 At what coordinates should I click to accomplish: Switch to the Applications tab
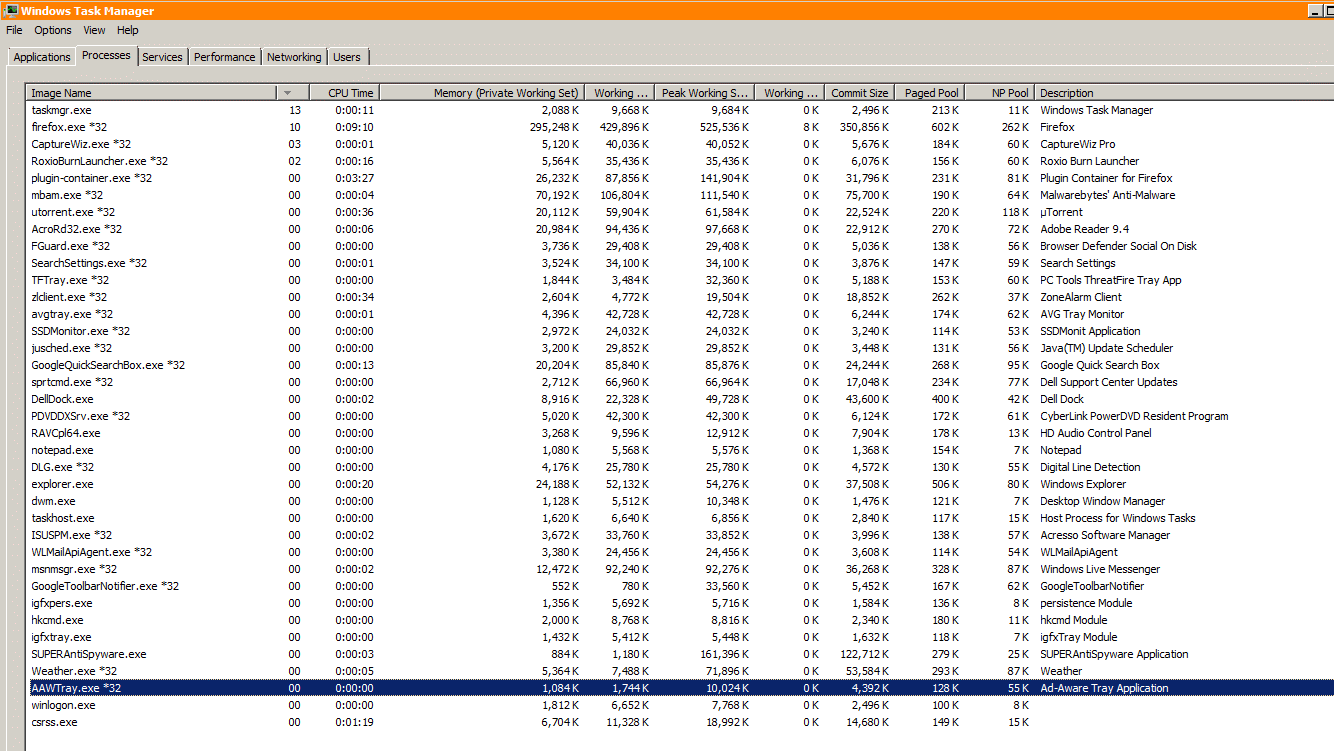pos(42,57)
